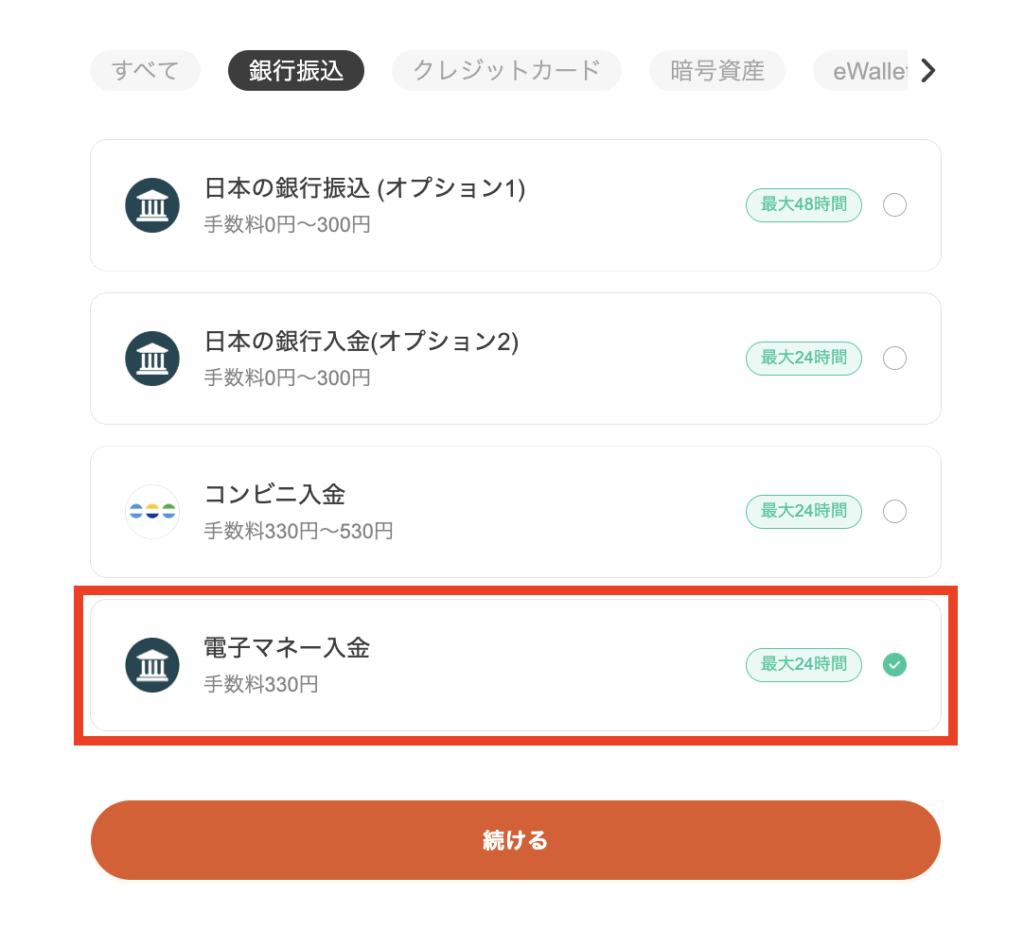Viewport: 1024px width, 948px height.
Task: Click the bank icon for 日本の銀行振込 オプション1
Action: pyautogui.click(x=152, y=205)
